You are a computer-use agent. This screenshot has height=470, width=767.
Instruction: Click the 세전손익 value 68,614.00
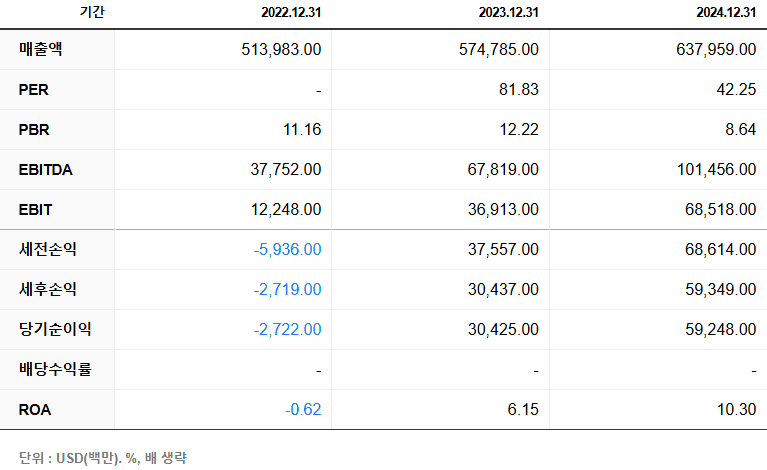point(721,249)
